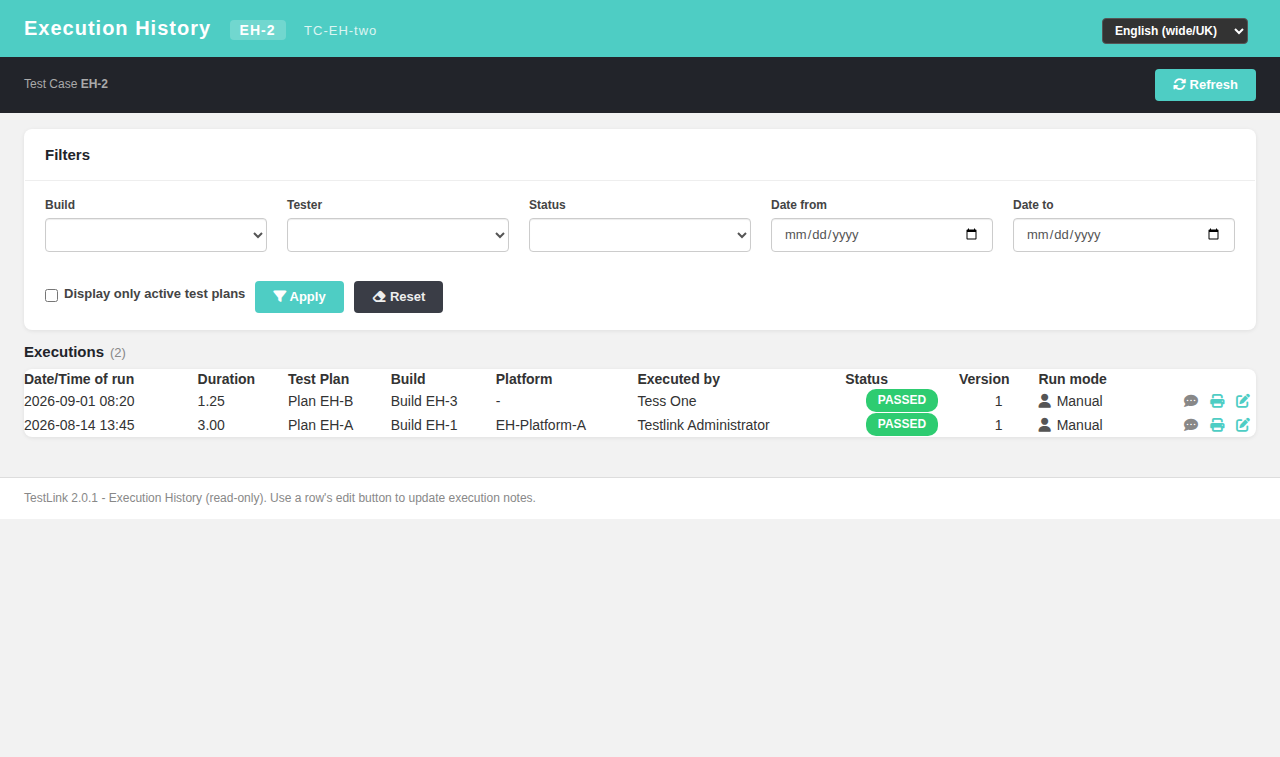Open comment icon for 2026-09-01 execution
Viewport: 1280px width, 757px height.
(x=1191, y=401)
